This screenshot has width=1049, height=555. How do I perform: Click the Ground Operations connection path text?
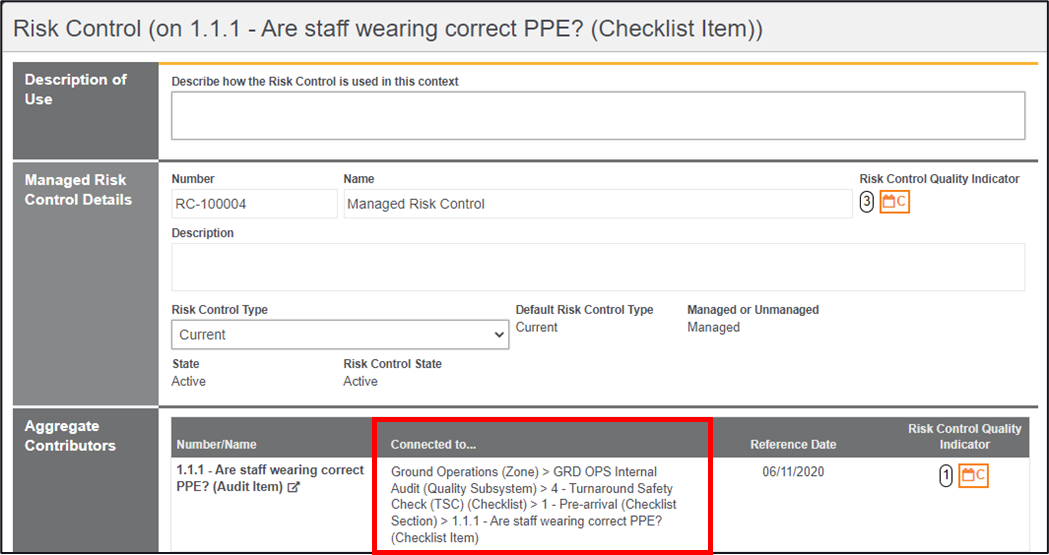532,504
